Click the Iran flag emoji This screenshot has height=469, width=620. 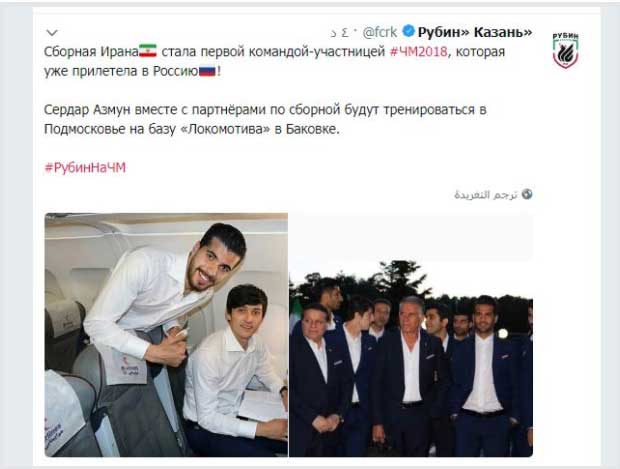148,51
